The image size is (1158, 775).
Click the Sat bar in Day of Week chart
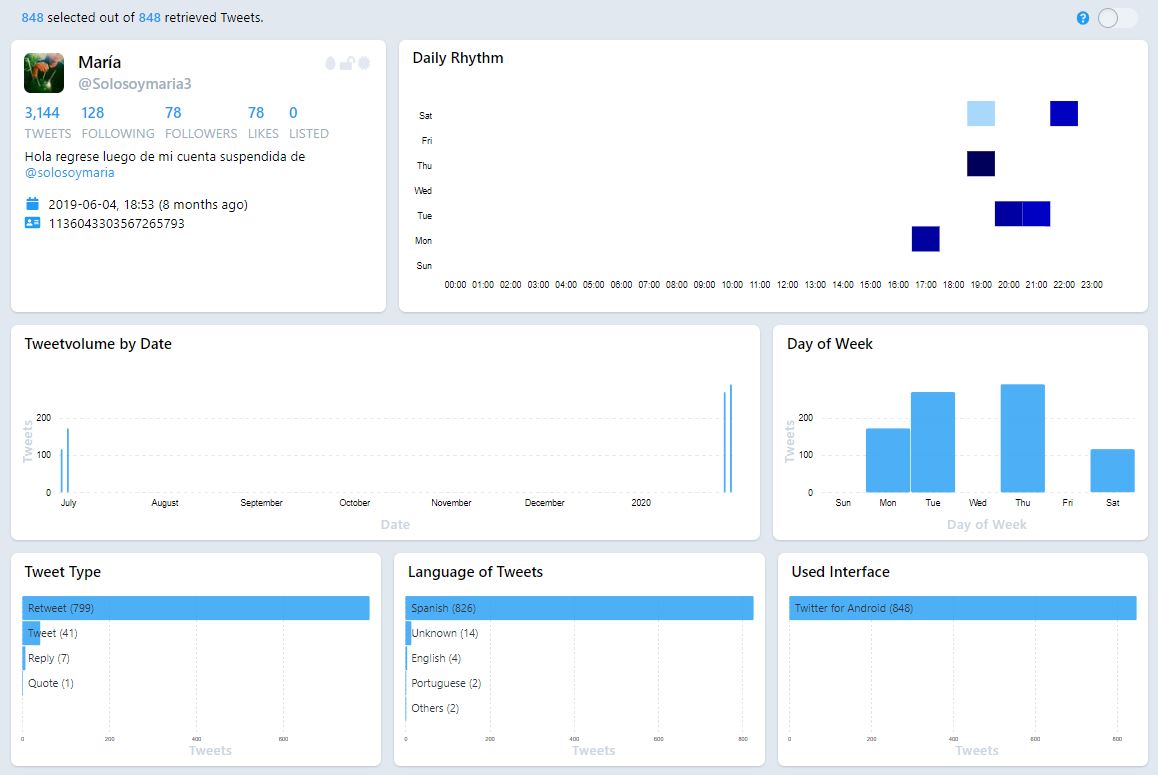(x=1112, y=471)
